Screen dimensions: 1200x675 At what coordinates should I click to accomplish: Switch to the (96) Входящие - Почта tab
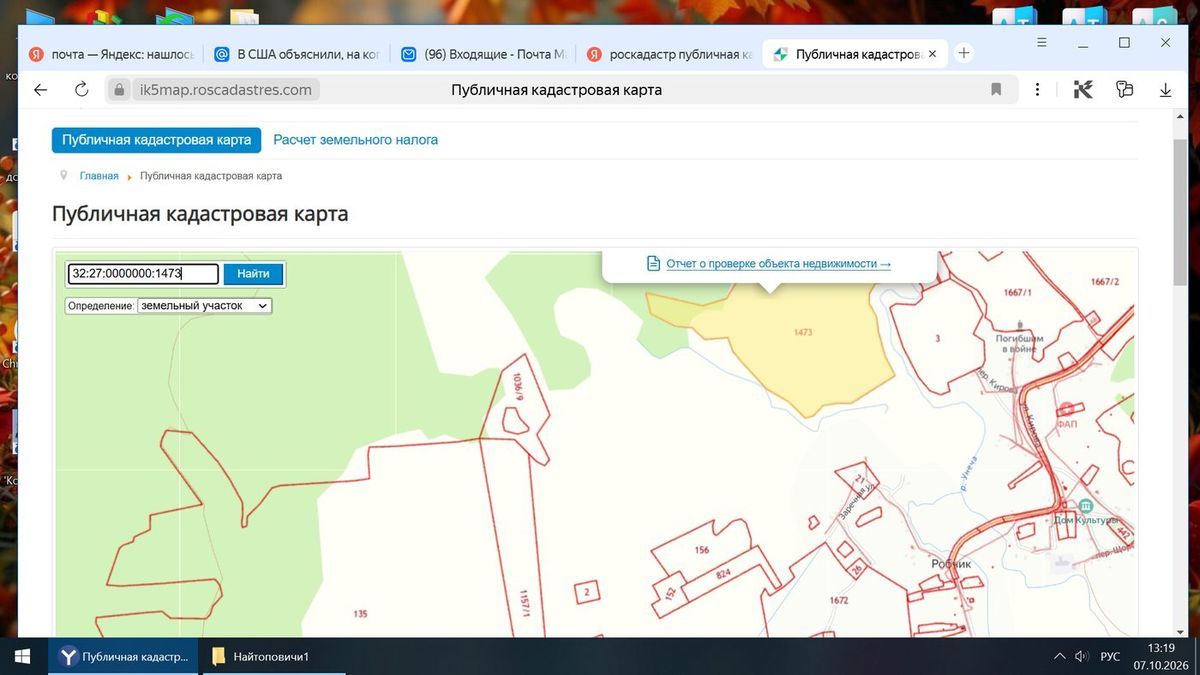[x=483, y=54]
